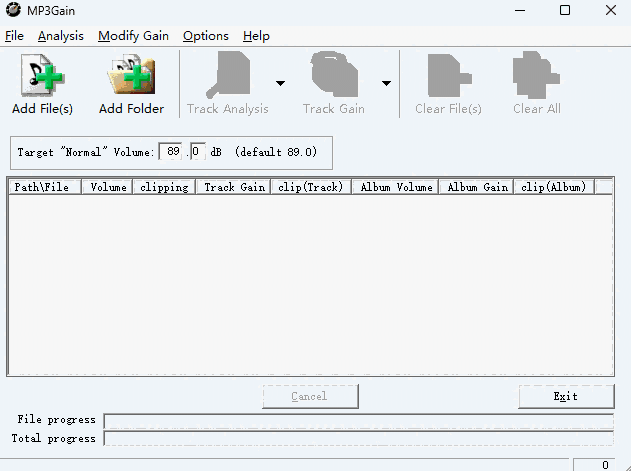Screen dimensions: 631x471
Task: Expand the Track Gain dropdown arrow
Action: [x=386, y=83]
